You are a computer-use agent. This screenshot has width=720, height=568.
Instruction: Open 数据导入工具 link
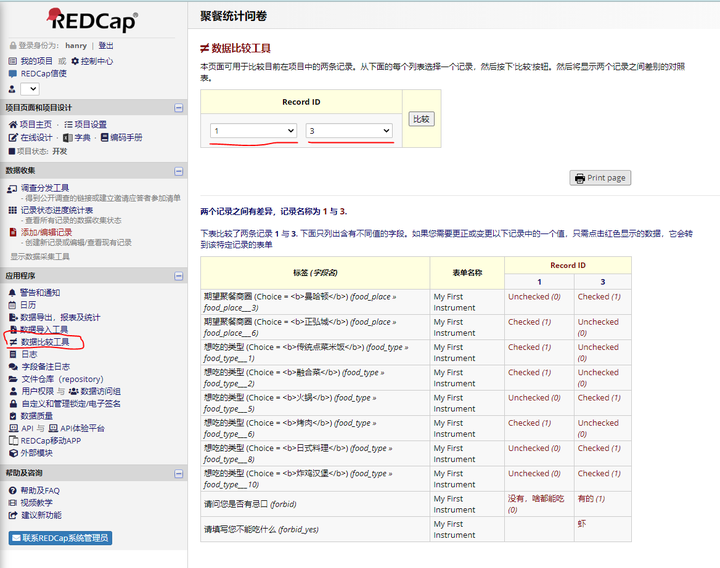45,330
